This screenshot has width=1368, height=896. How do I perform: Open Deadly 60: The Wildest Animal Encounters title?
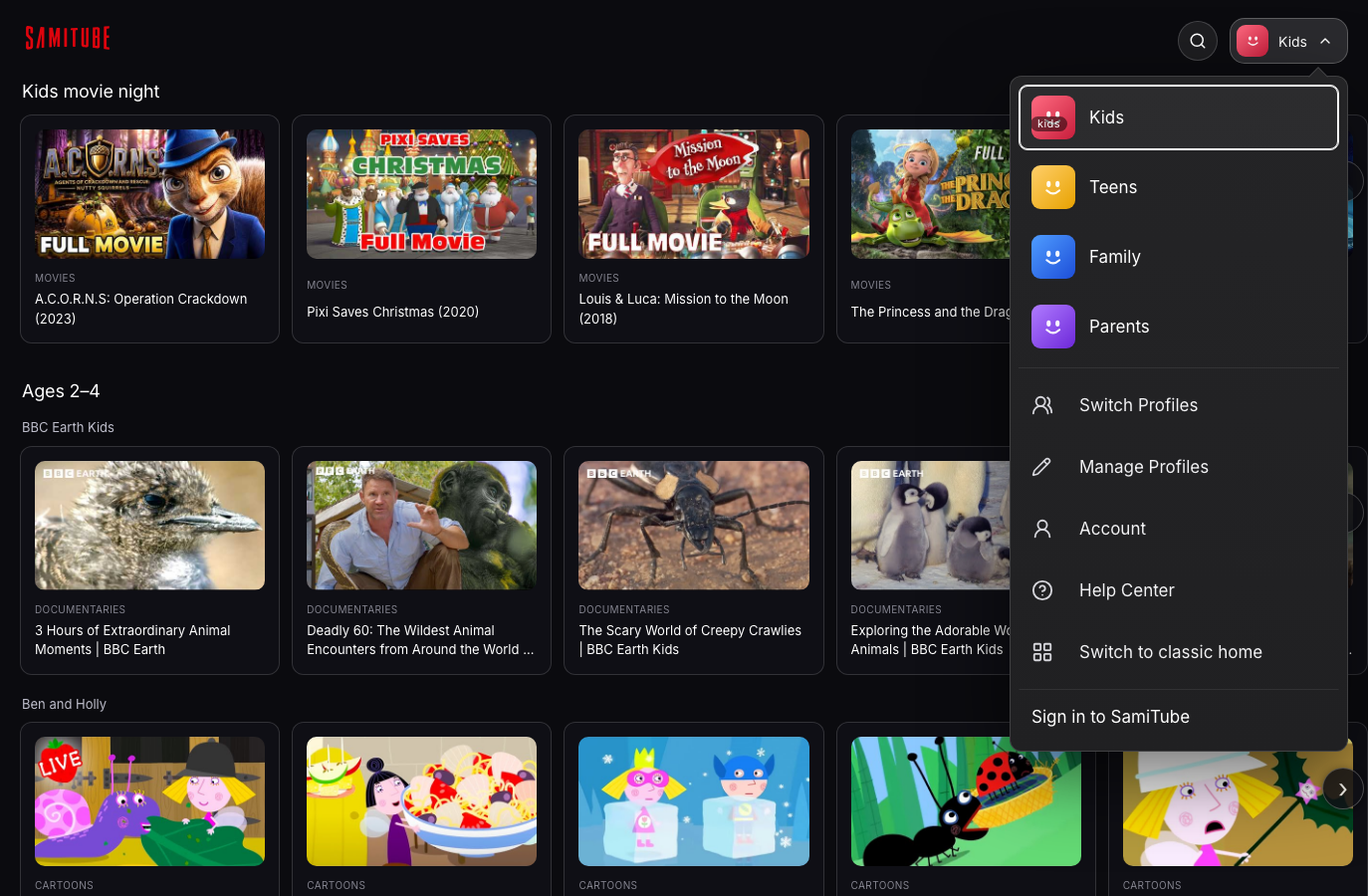[420, 640]
